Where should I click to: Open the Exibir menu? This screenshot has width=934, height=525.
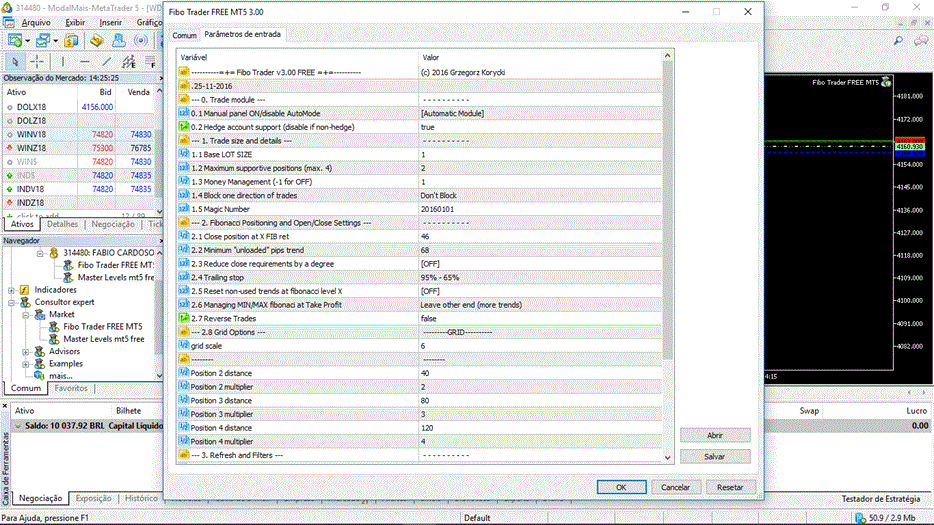point(75,22)
